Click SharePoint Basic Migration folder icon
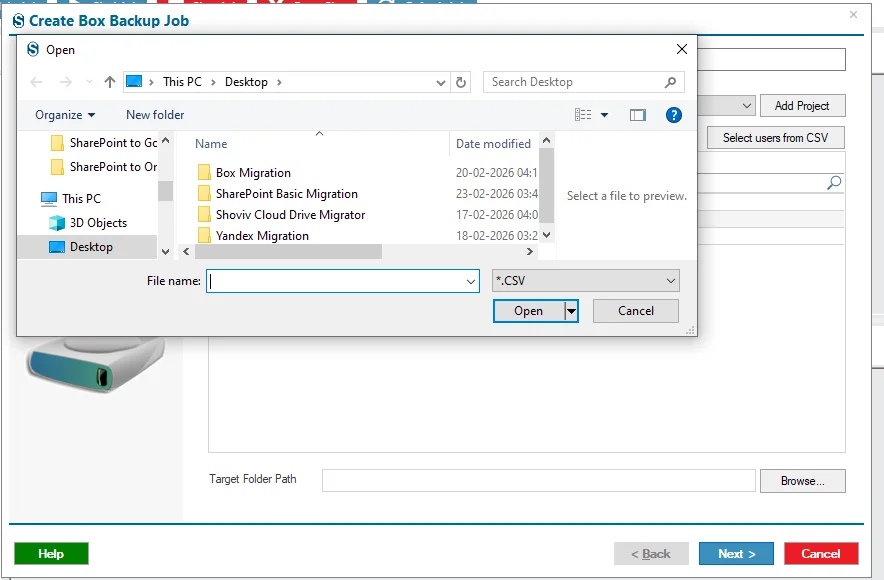 [204, 193]
